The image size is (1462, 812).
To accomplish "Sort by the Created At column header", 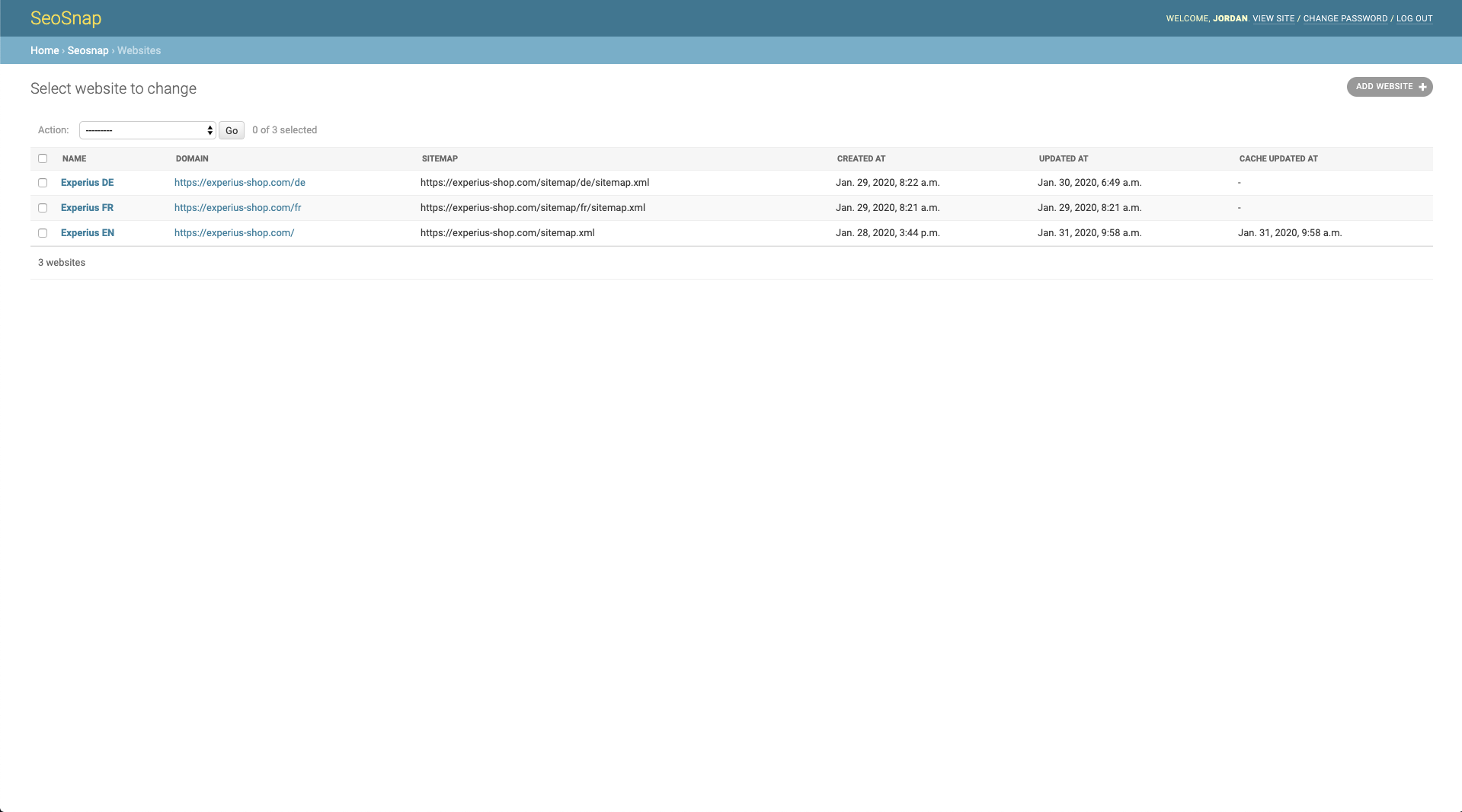I will pos(861,158).
